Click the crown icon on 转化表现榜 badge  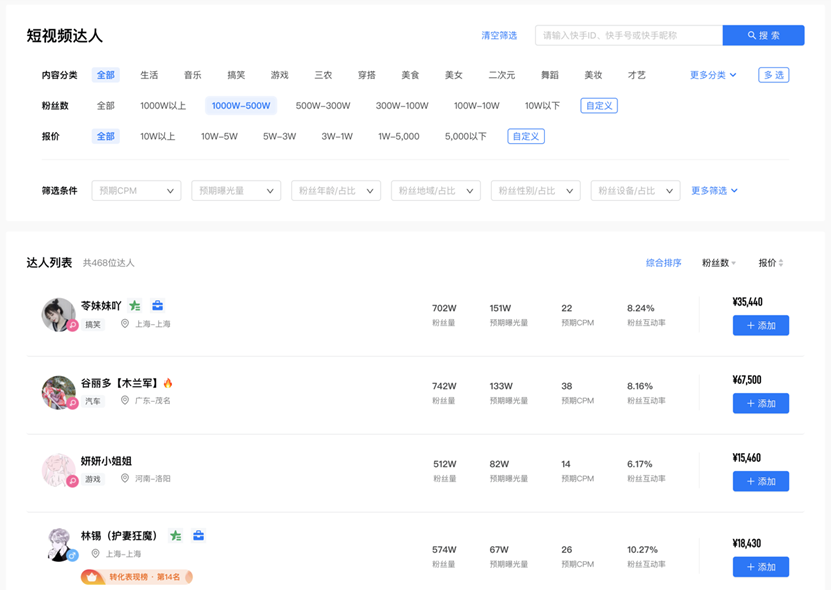tap(93, 577)
